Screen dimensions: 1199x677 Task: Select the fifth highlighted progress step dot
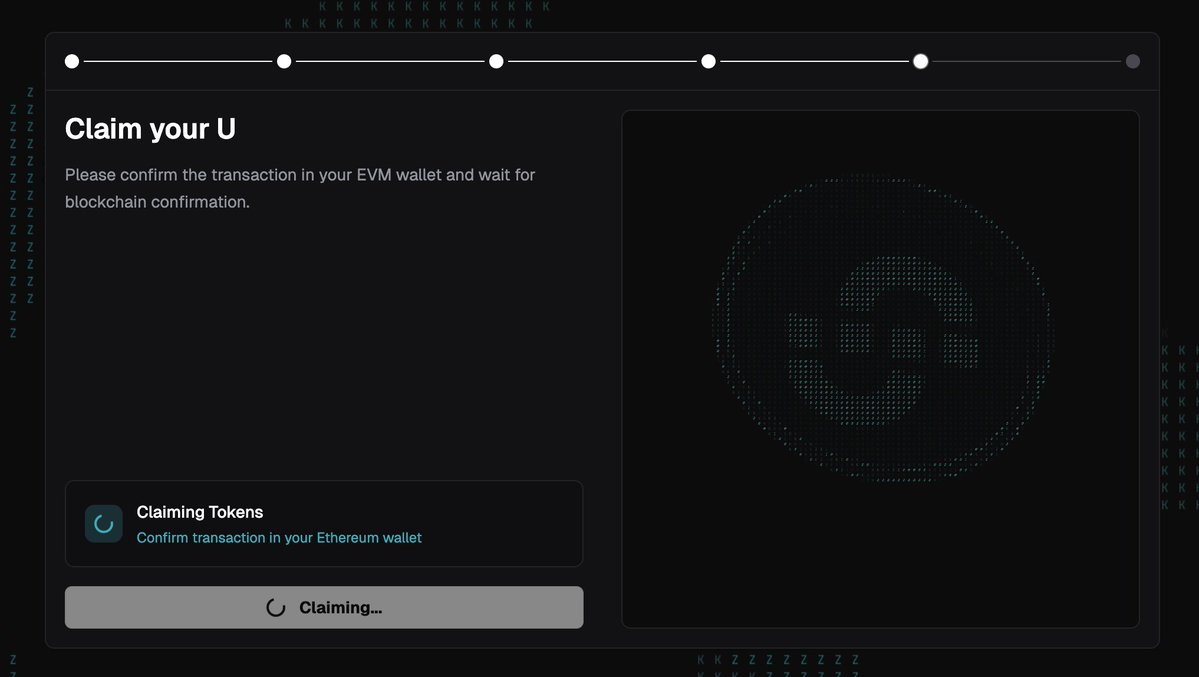click(921, 61)
